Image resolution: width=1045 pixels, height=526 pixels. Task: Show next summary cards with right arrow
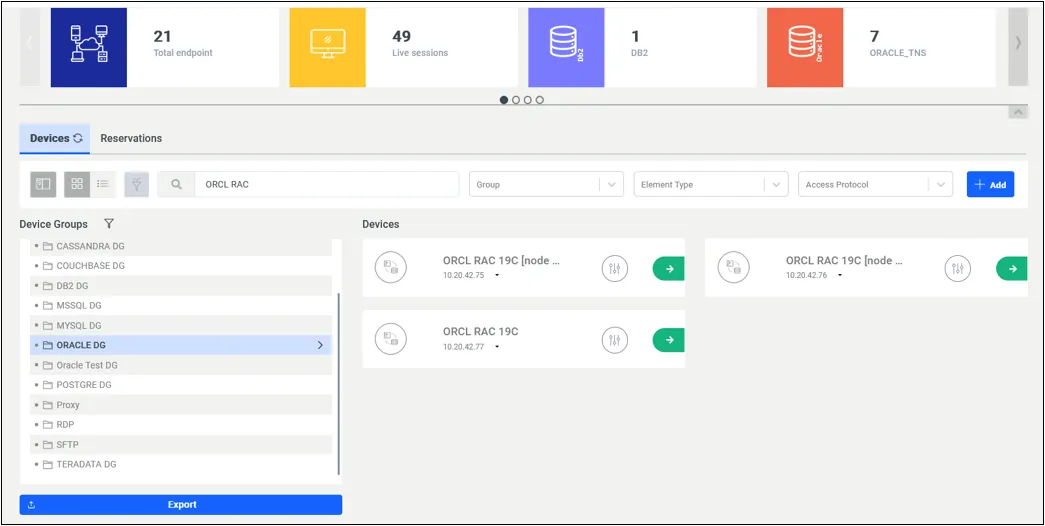1018,44
